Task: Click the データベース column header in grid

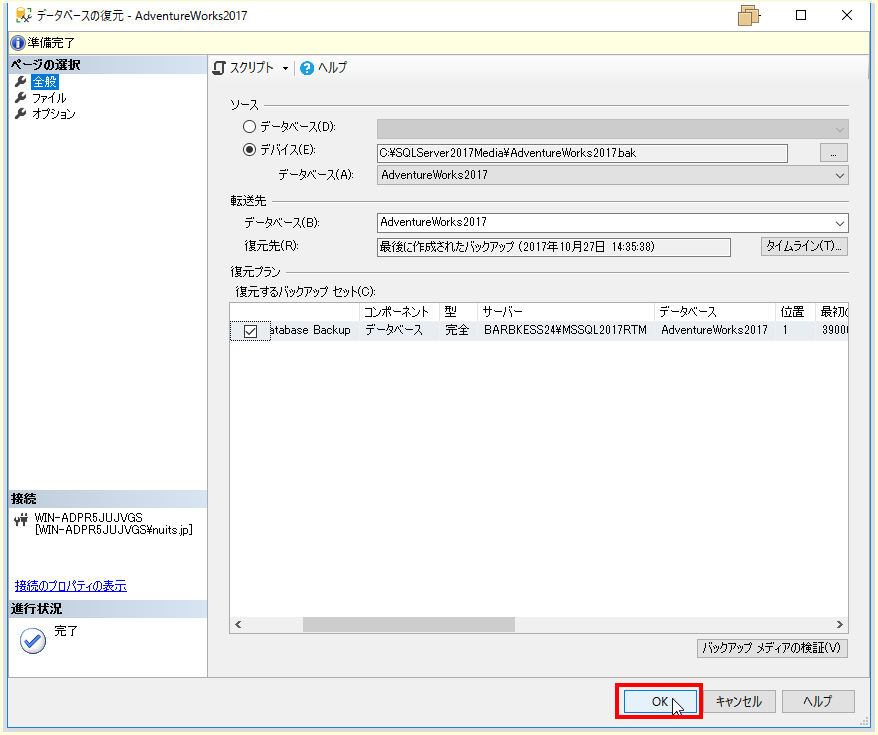Action: pyautogui.click(x=714, y=312)
